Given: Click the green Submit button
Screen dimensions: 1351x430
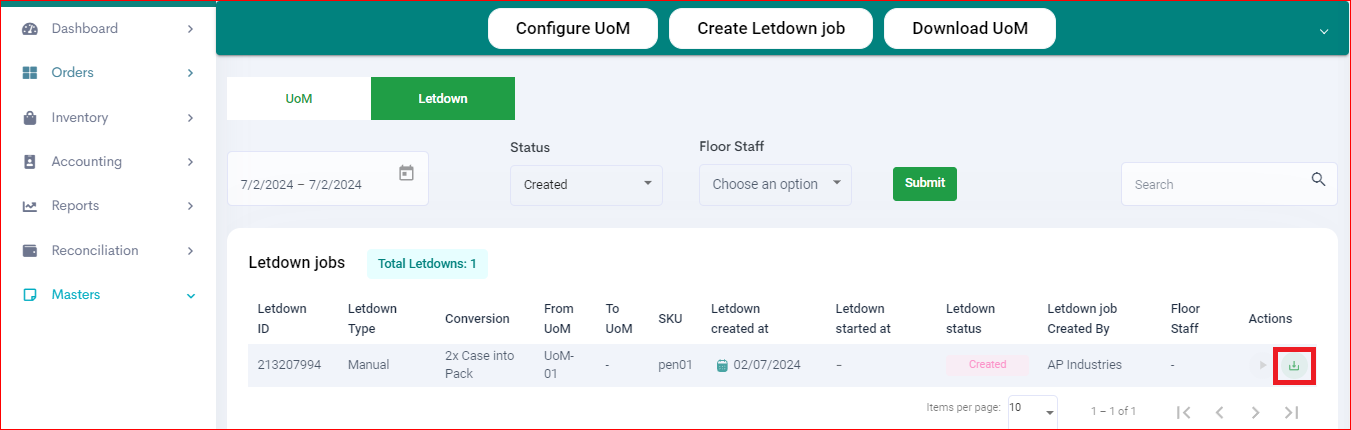Looking at the screenshot, I should 925,183.
